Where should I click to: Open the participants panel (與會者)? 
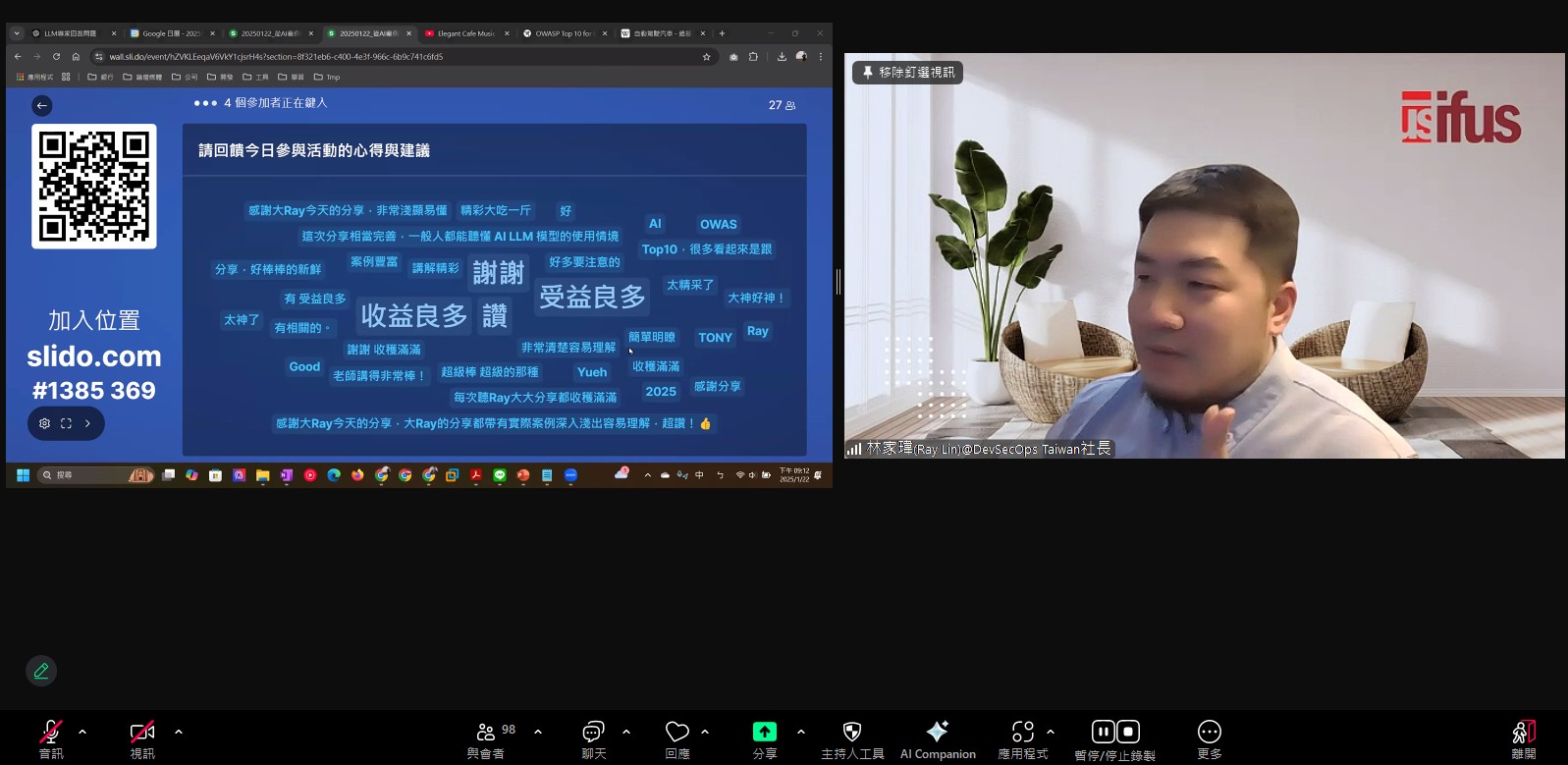pos(485,733)
